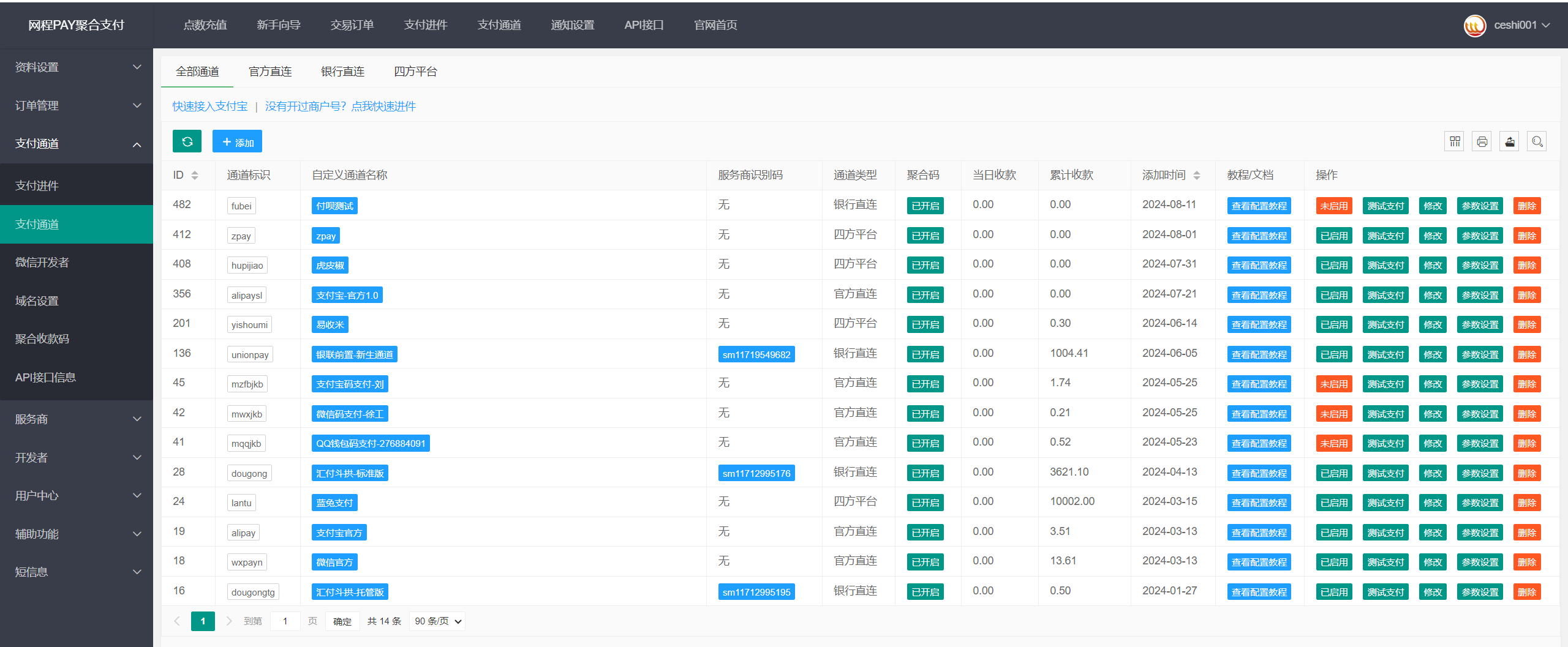Click 未启用 toggle on fubei row
The image size is (1568, 647).
coord(1333,205)
